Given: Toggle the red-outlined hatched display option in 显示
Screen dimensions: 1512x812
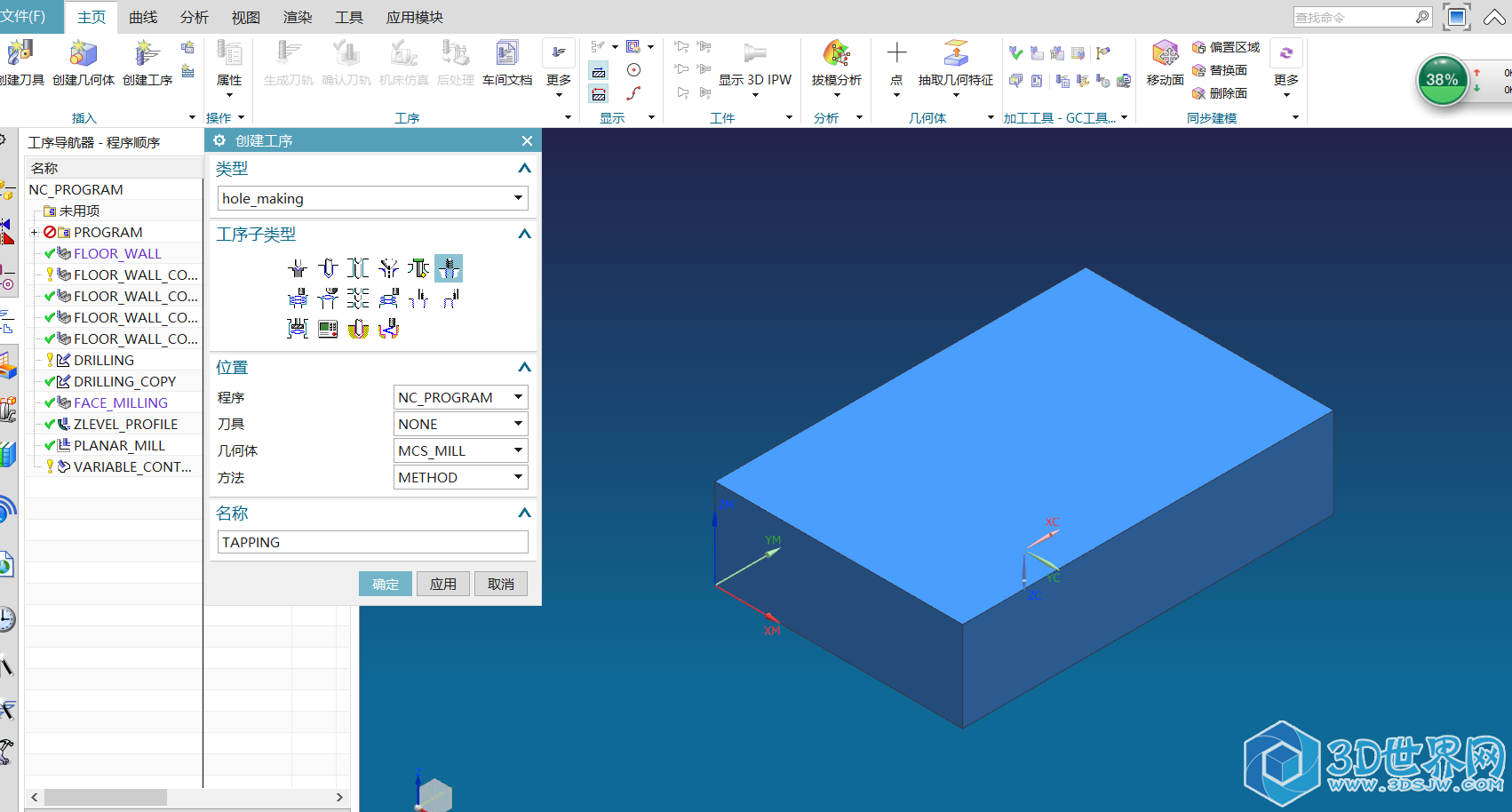Looking at the screenshot, I should pyautogui.click(x=599, y=93).
